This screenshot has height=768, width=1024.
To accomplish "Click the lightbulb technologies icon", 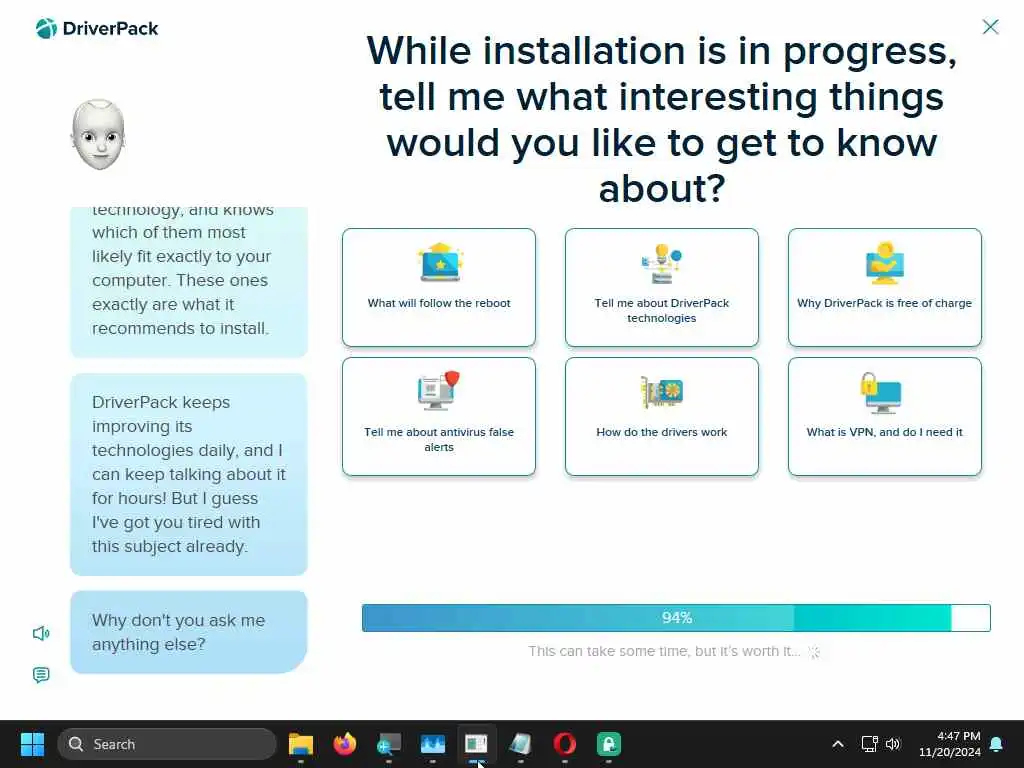I will (662, 263).
